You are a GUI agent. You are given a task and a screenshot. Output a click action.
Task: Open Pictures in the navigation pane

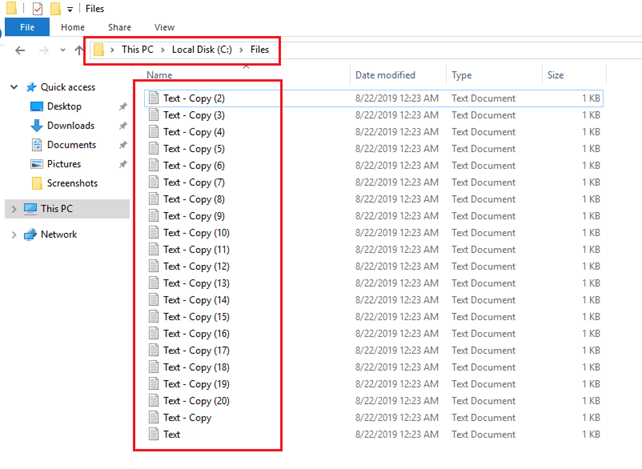tap(64, 164)
